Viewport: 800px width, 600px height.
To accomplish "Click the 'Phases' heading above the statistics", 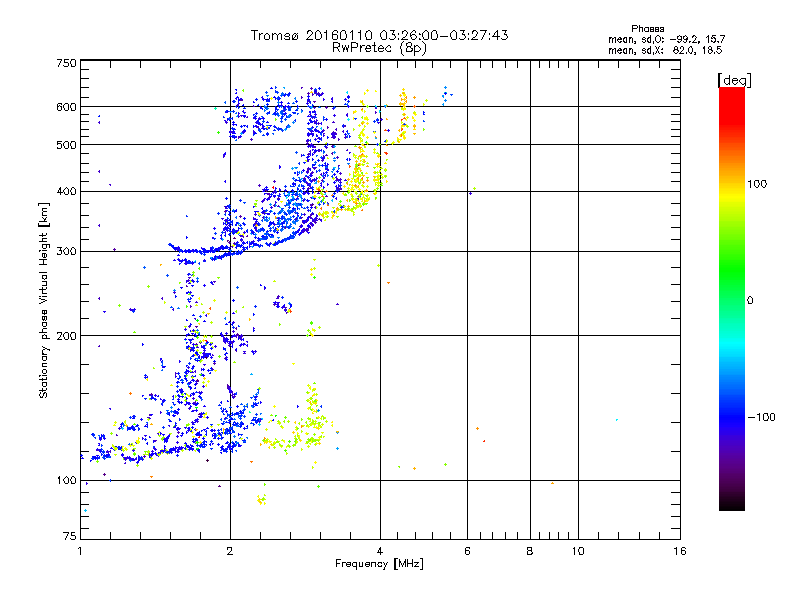I will click(x=647, y=29).
